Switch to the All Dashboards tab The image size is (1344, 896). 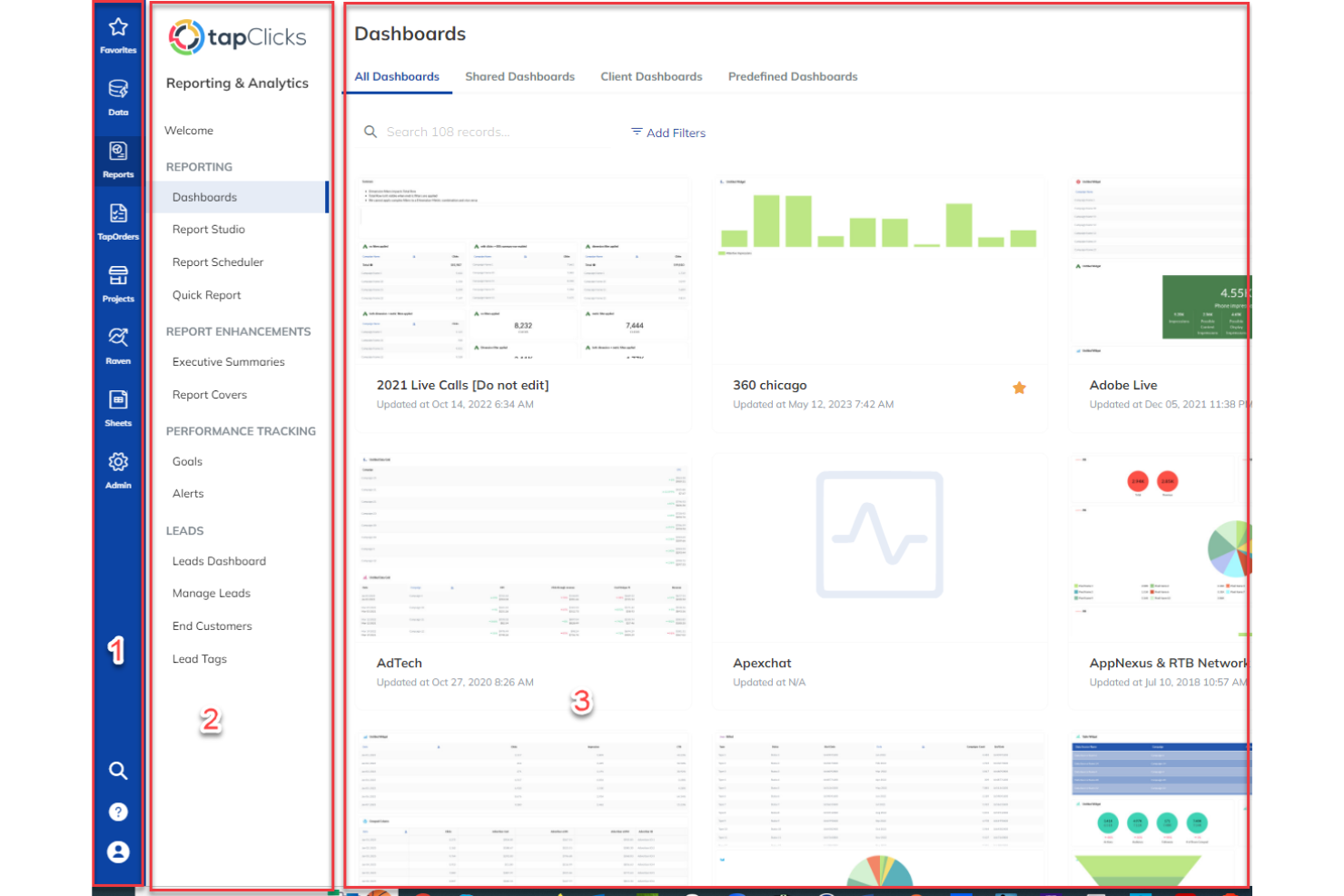click(x=397, y=77)
